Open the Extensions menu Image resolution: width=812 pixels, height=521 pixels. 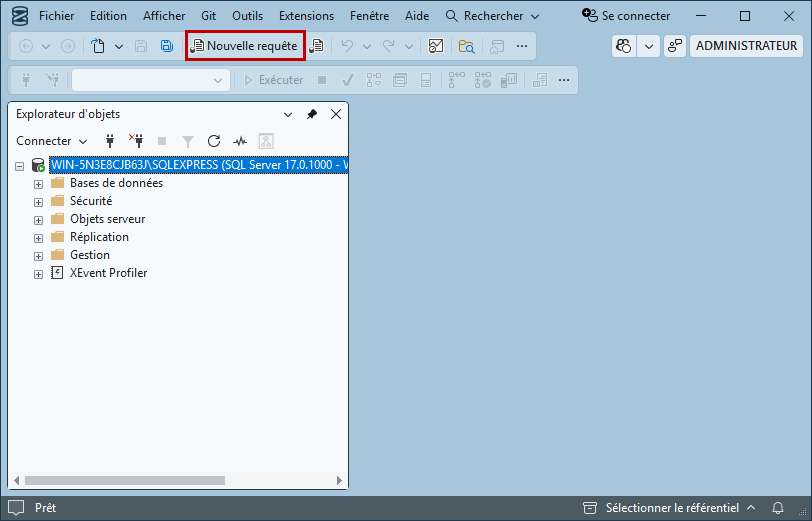307,16
